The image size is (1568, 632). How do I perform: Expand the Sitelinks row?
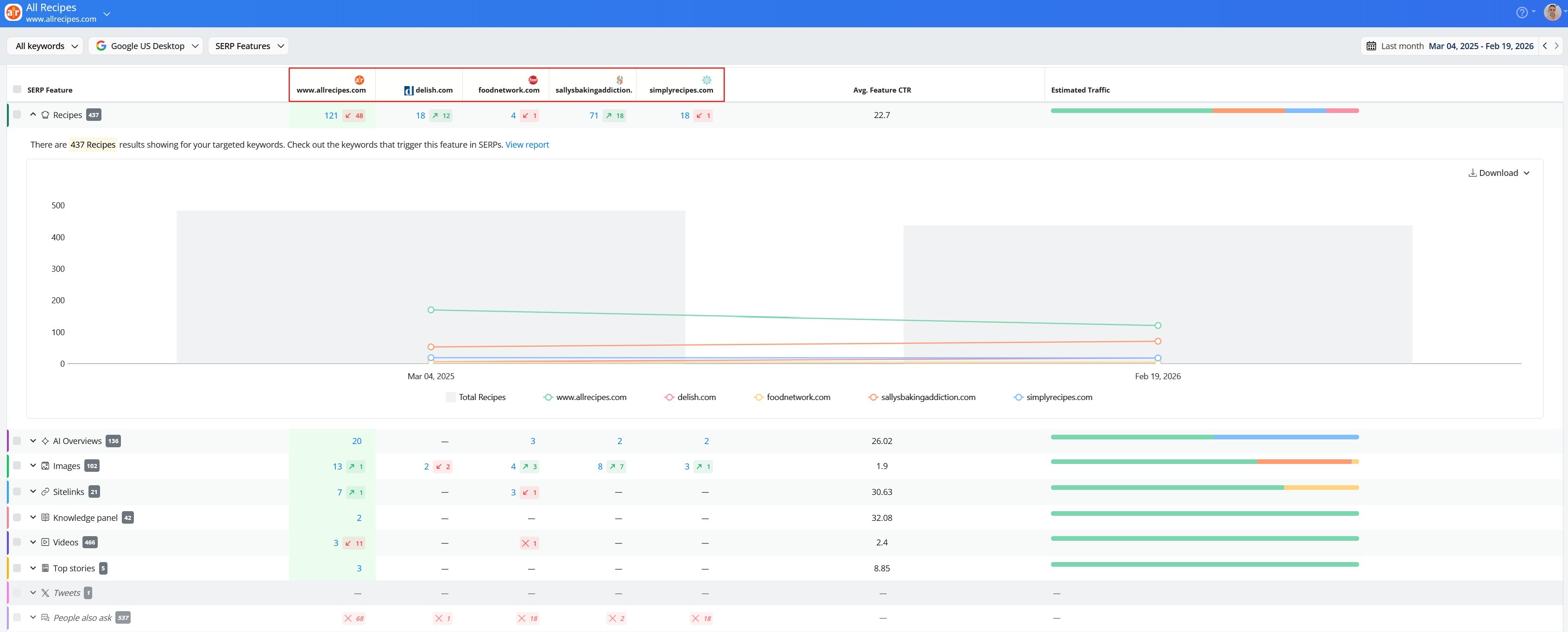tap(33, 492)
